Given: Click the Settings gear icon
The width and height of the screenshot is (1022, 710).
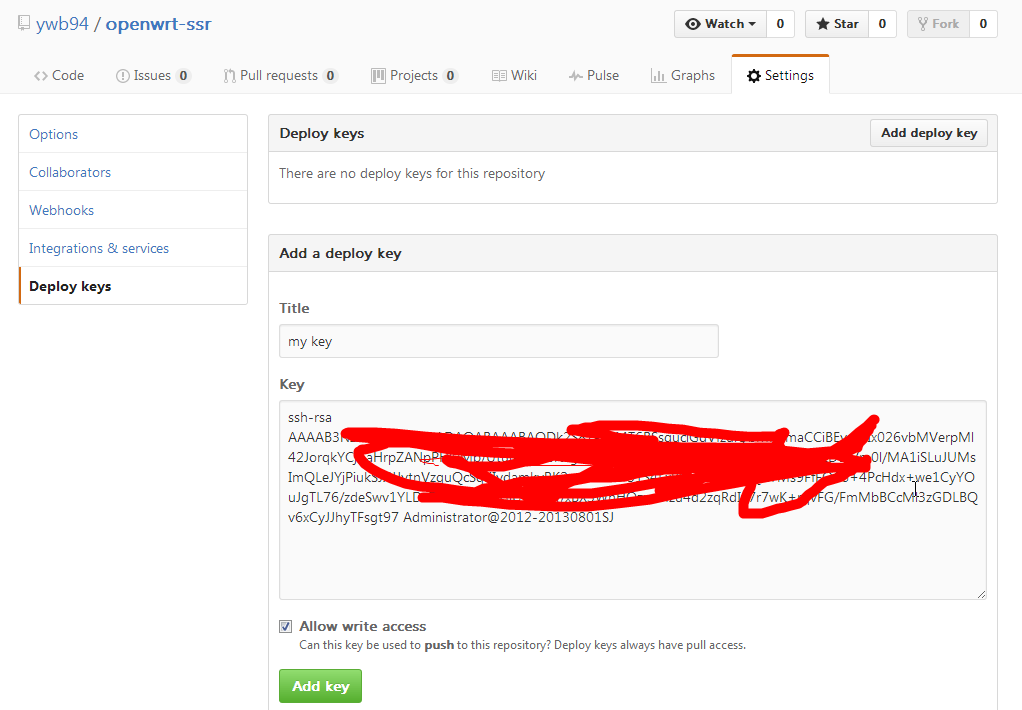Looking at the screenshot, I should 754,76.
